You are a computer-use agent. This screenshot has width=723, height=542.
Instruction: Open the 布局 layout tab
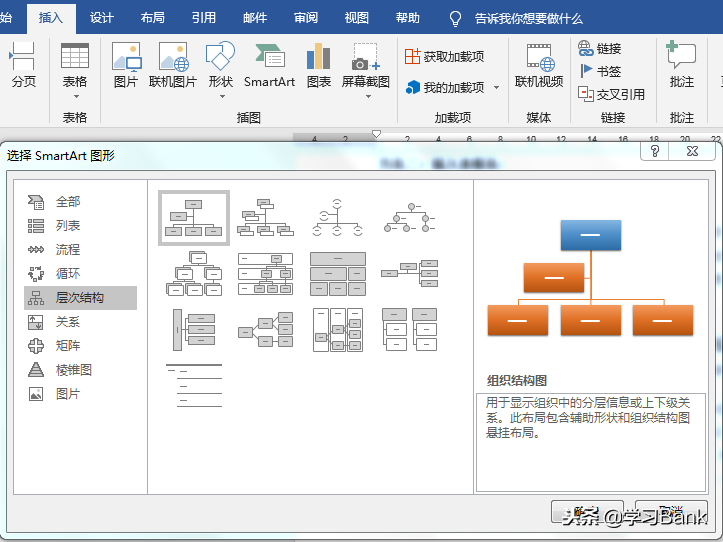[153, 18]
